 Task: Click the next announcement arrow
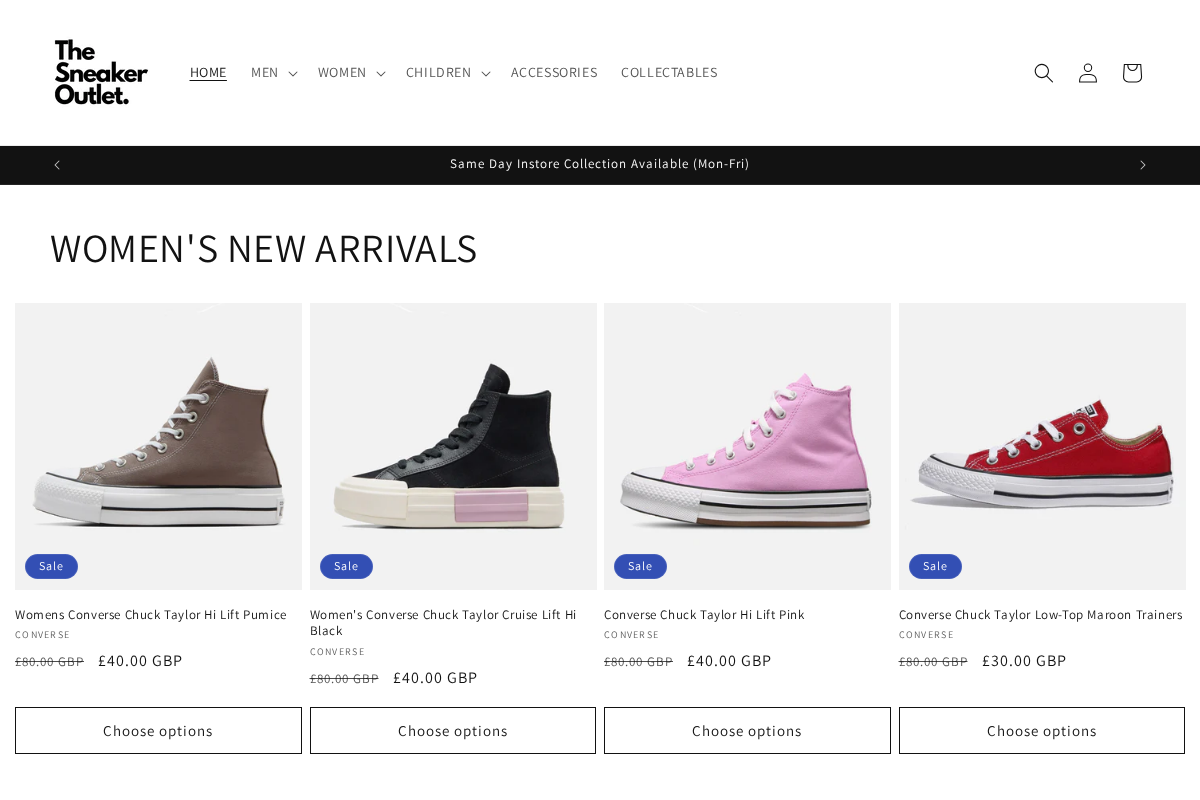[1142, 164]
